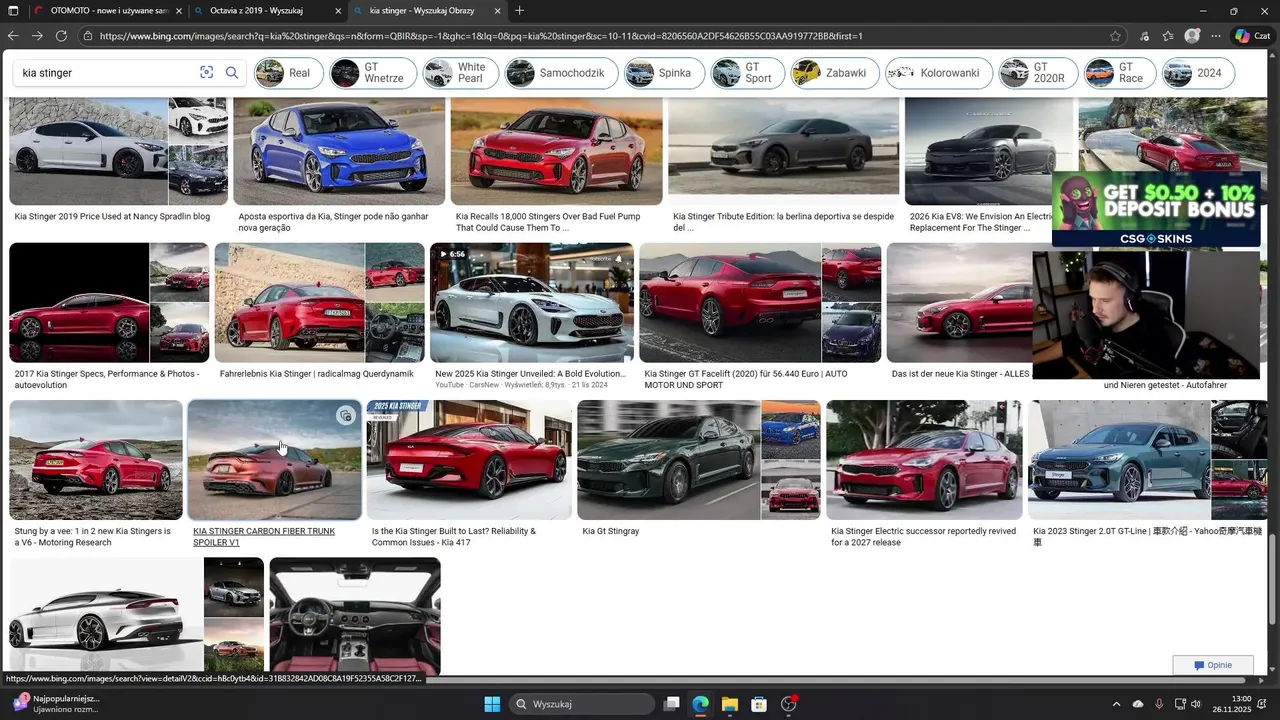Open Microsoft Store from the taskbar
Viewport: 1280px width, 720px height.
point(759,704)
